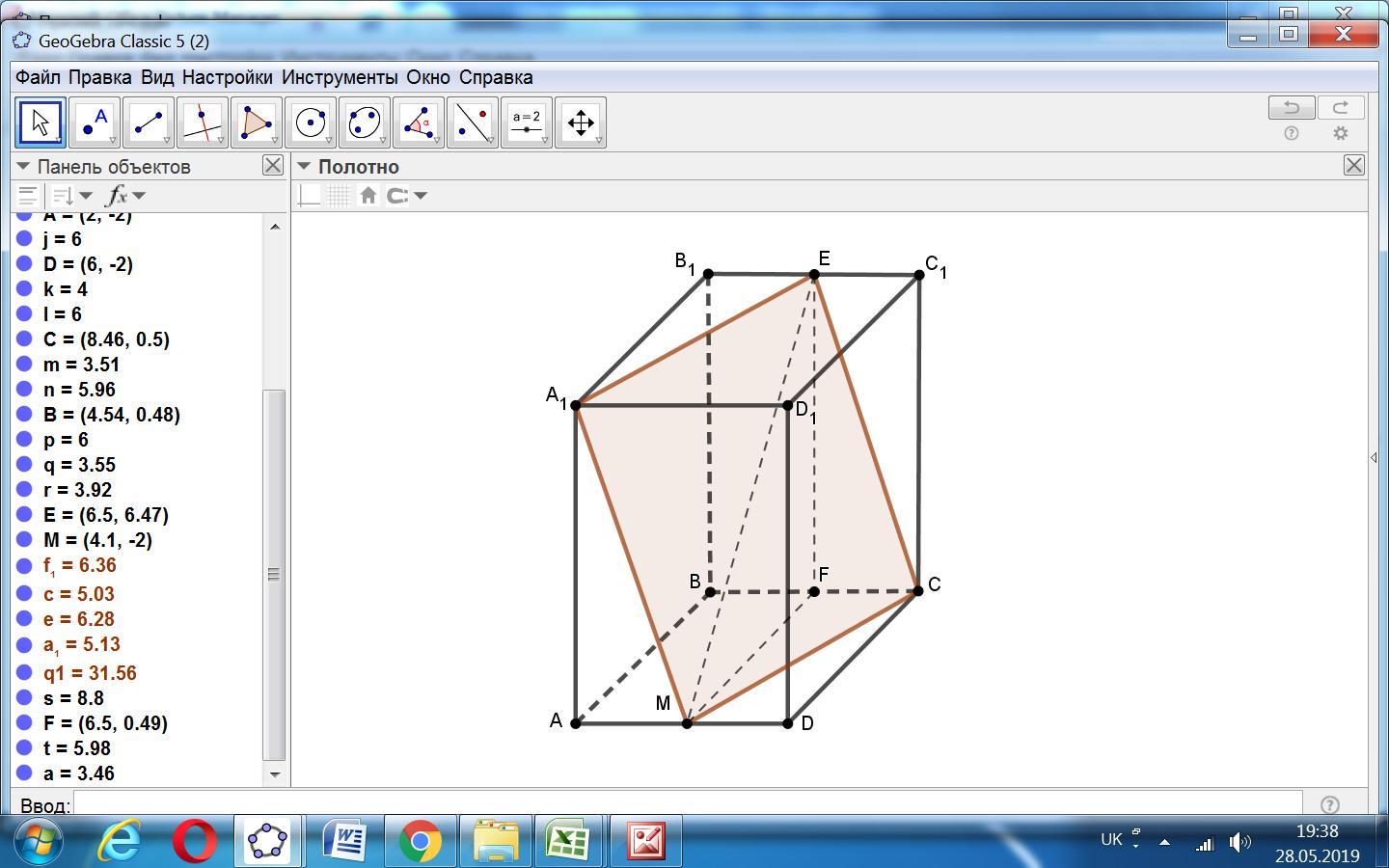Select the Move arrow tool
The image size is (1389, 868).
point(40,122)
